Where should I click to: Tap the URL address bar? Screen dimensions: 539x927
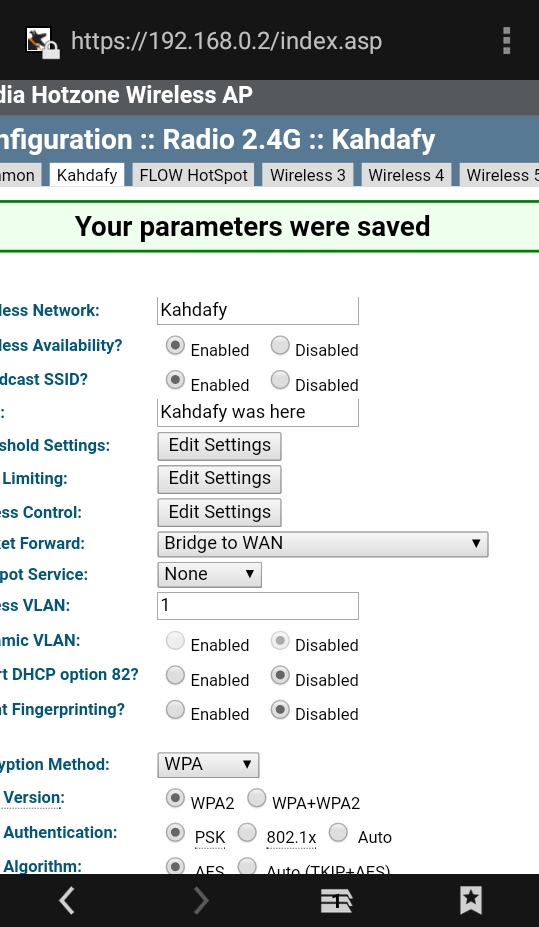[226, 41]
